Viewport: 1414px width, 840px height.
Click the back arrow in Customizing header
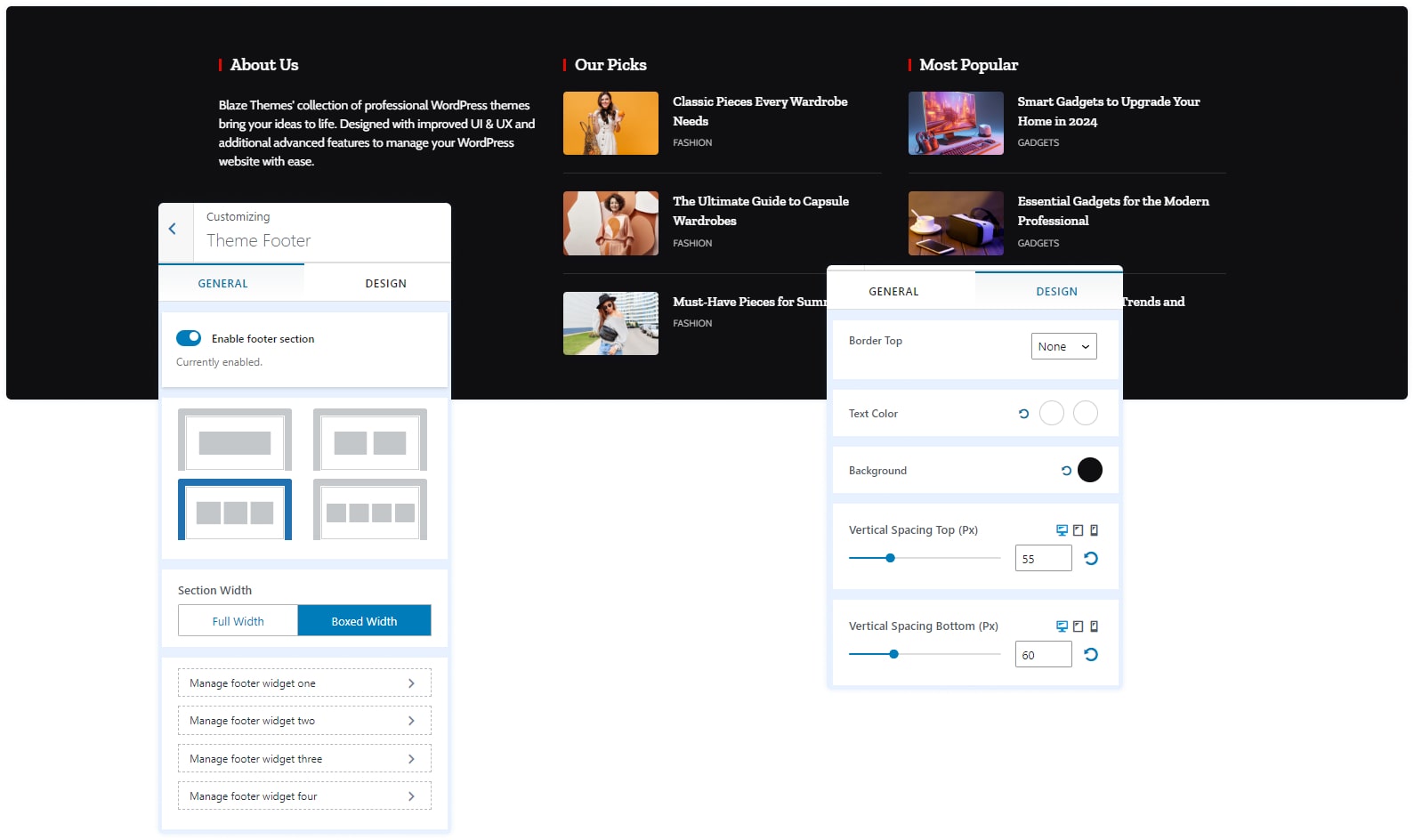pyautogui.click(x=173, y=230)
